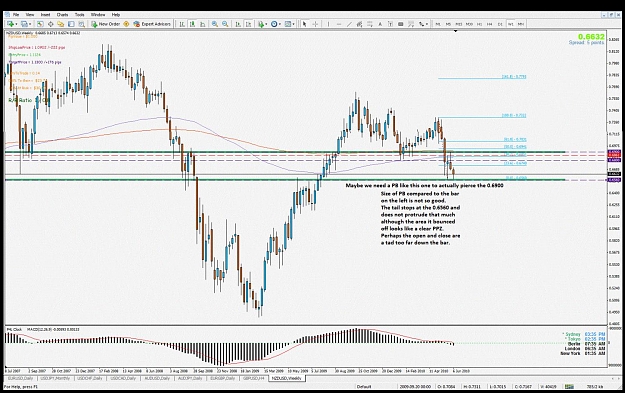Switch to the AUDUSD,Daily chart tab
Viewport: 625px width, 393px height.
click(157, 378)
